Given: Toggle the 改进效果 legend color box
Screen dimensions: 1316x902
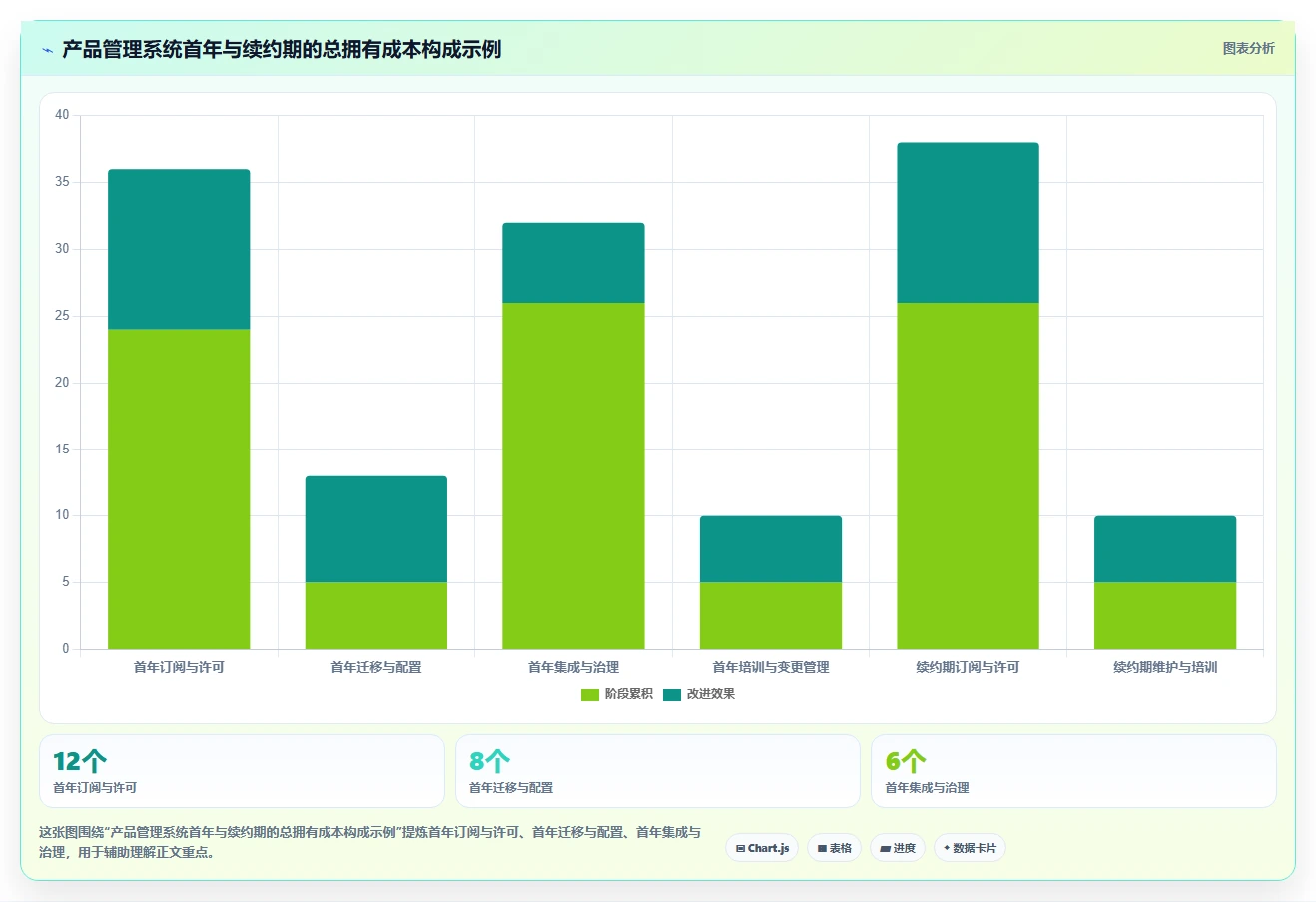Looking at the screenshot, I should tap(672, 694).
